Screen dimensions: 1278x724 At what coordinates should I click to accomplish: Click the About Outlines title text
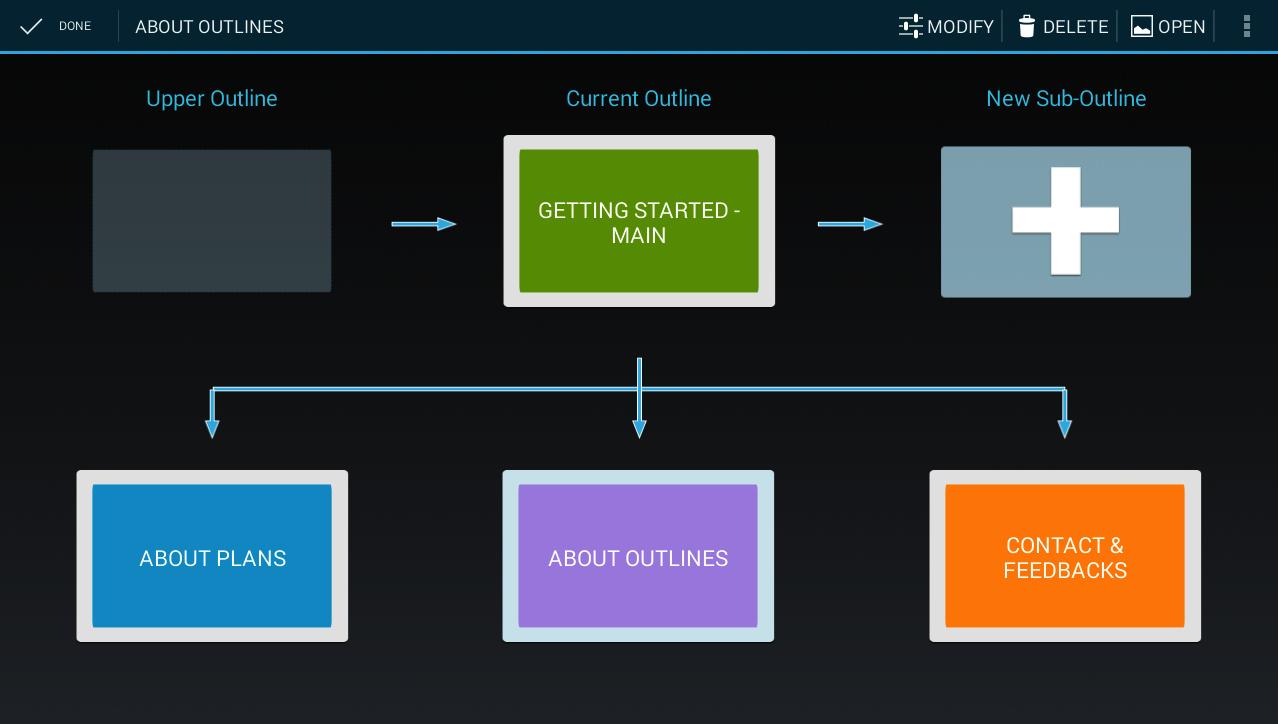click(210, 27)
